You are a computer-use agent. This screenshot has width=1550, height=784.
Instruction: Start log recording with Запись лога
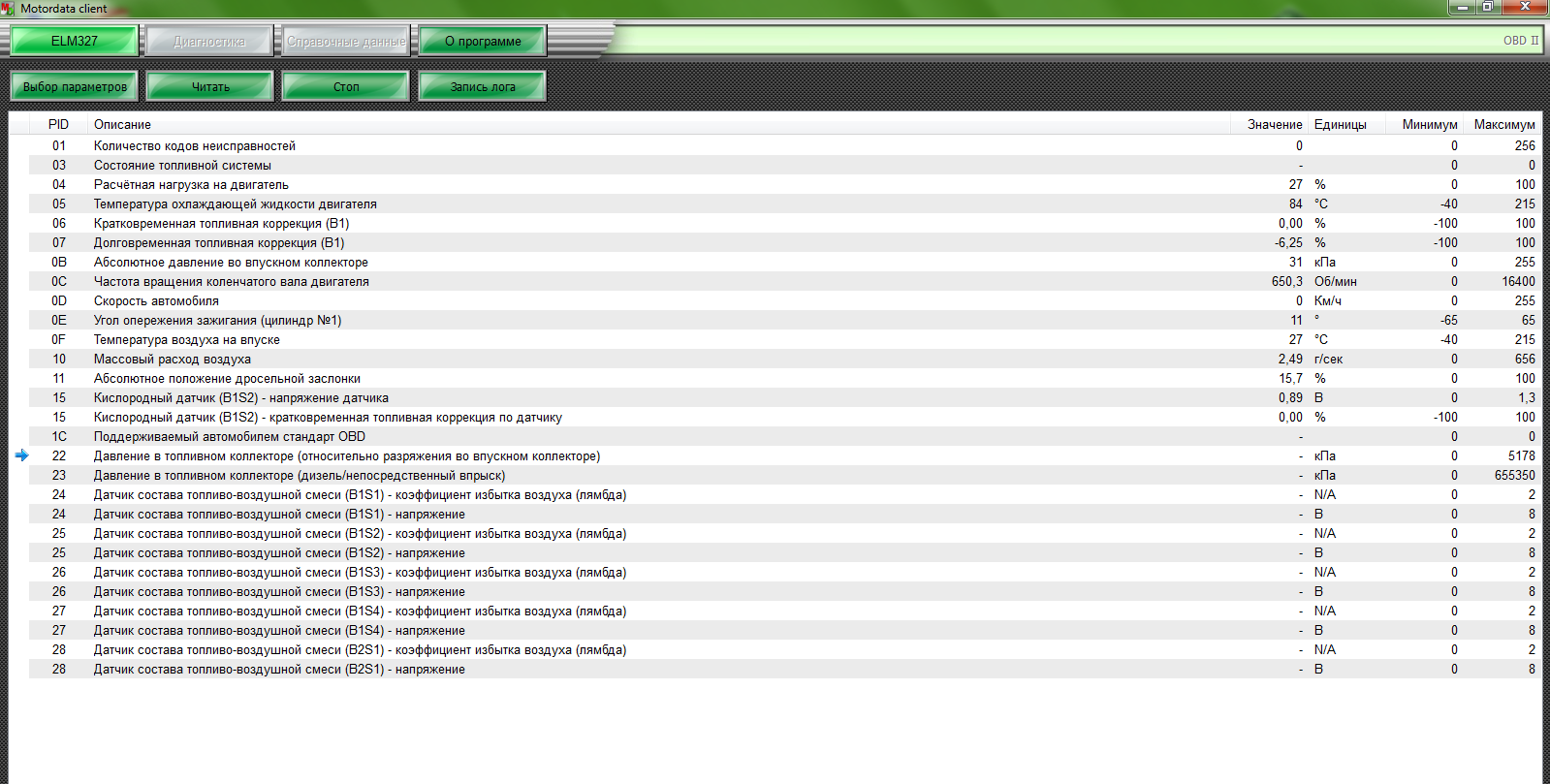tap(483, 86)
